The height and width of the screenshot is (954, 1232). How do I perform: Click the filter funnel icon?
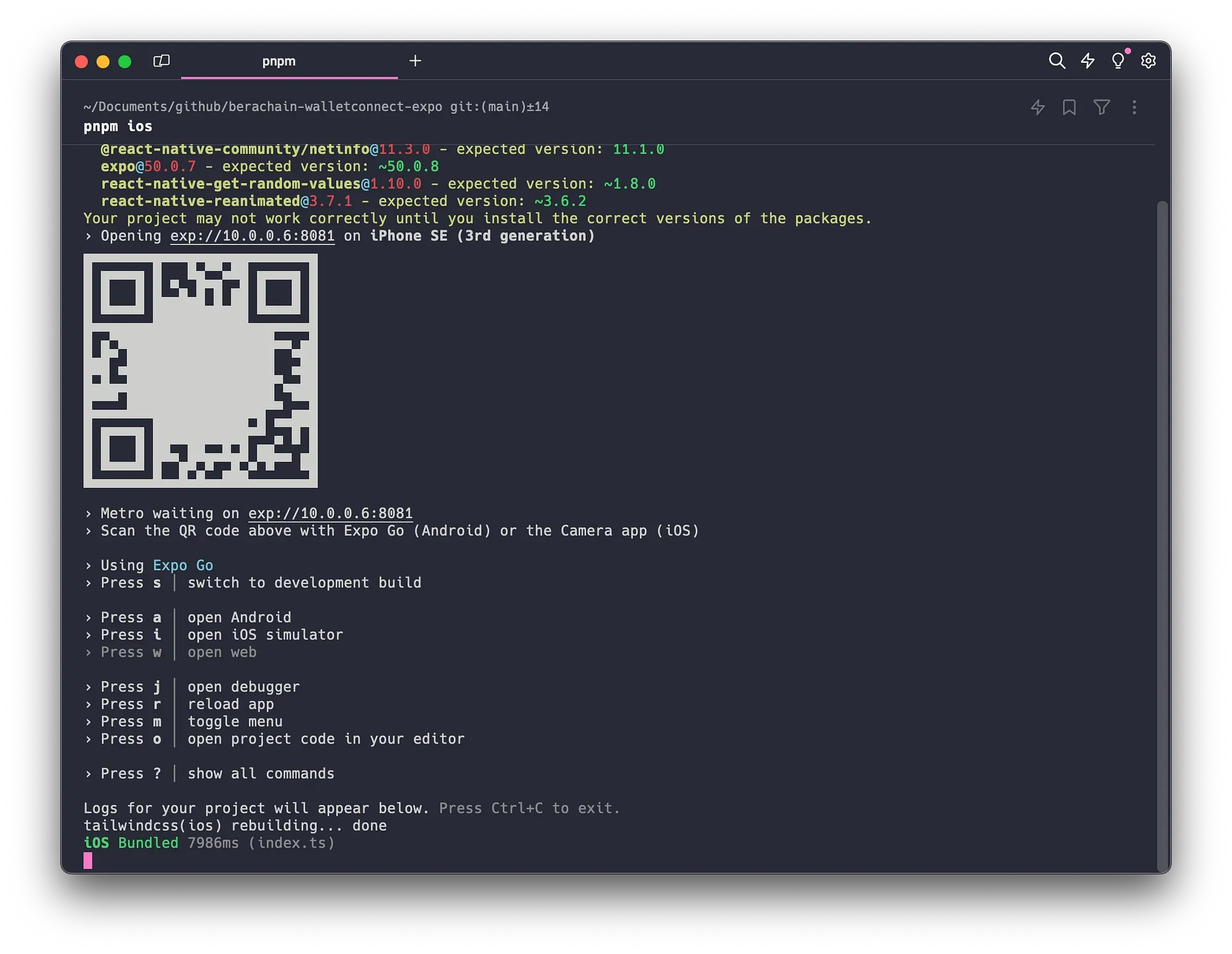tap(1101, 107)
